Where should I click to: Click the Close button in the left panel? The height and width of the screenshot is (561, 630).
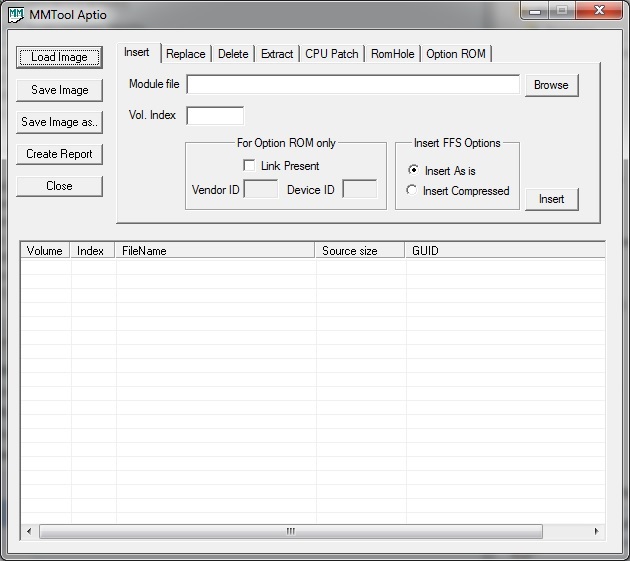[59, 186]
